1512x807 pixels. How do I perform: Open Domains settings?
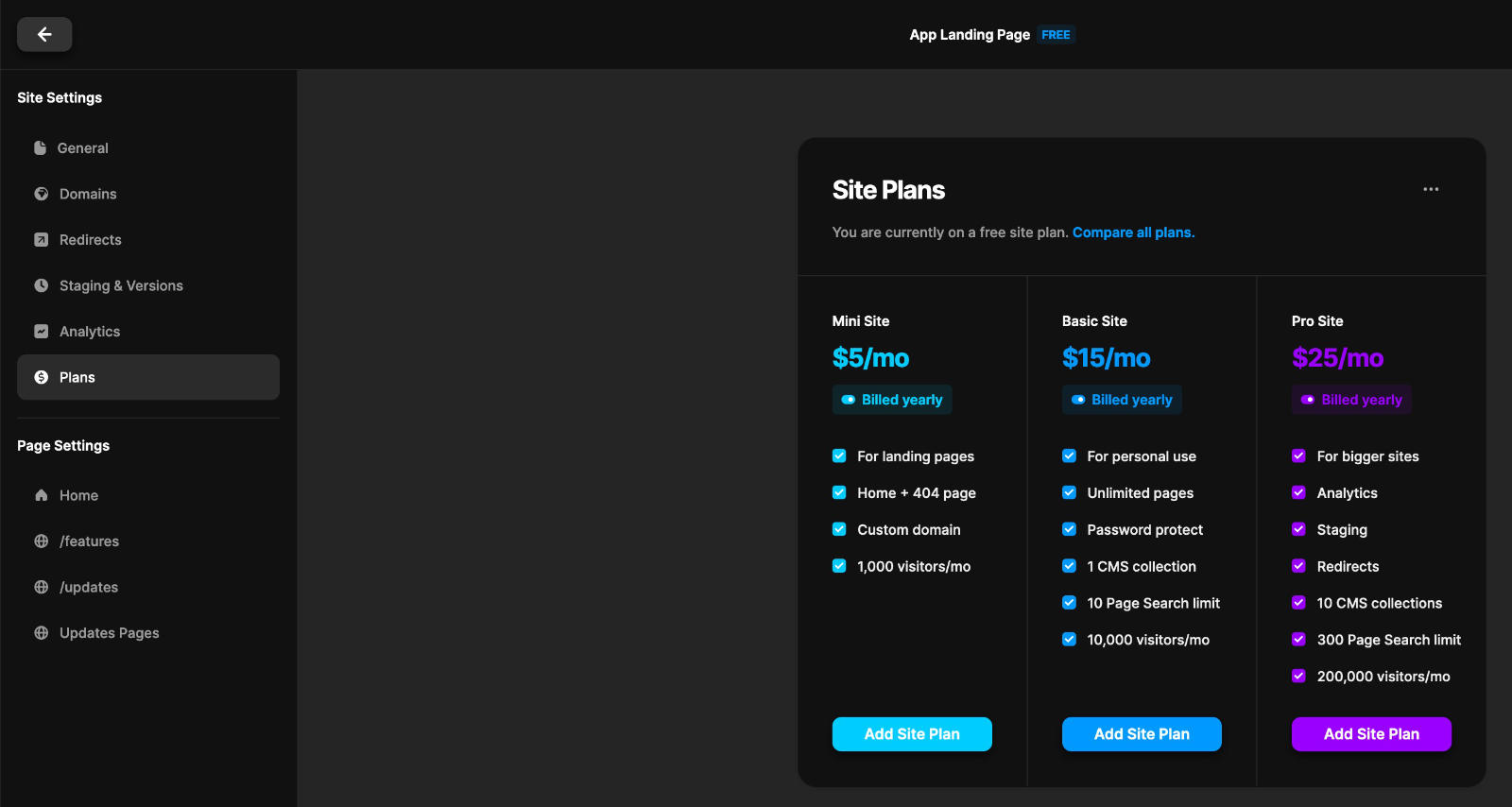pyautogui.click(x=148, y=194)
